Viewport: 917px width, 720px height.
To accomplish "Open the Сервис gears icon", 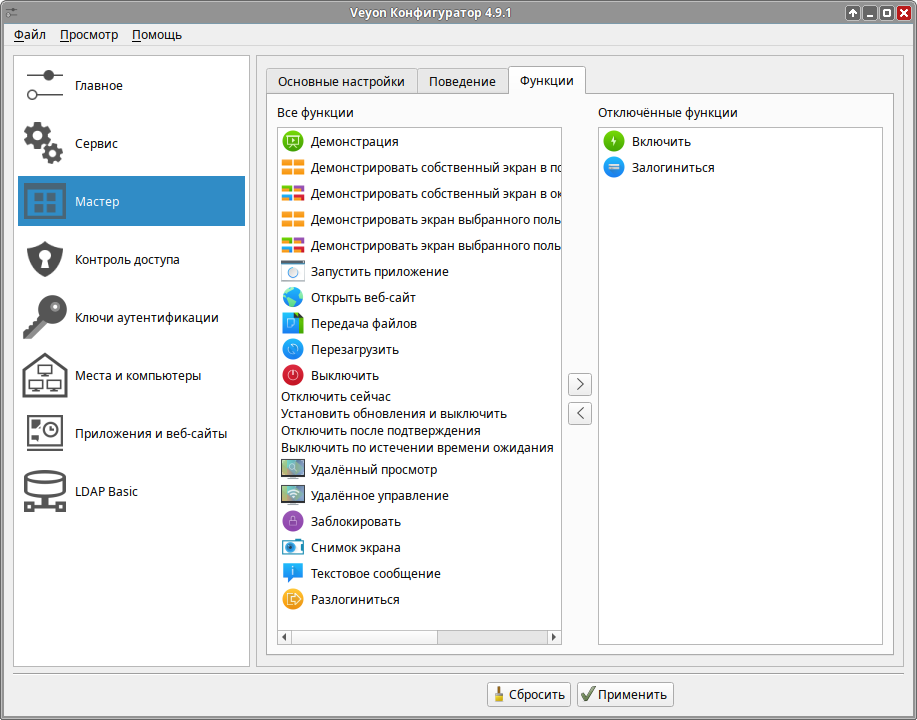I will click(44, 143).
